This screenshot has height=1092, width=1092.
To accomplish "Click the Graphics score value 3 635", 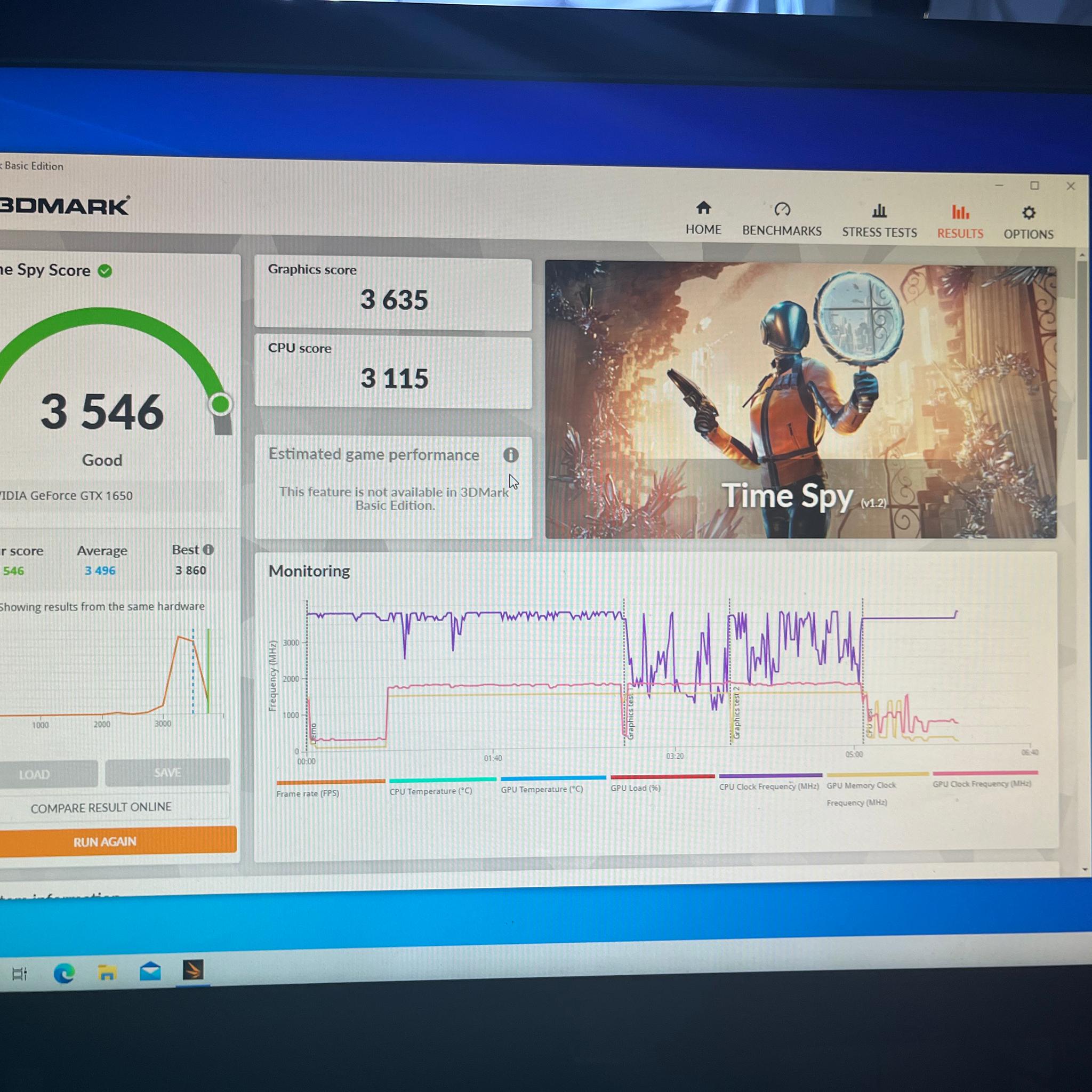I will coord(394,300).
